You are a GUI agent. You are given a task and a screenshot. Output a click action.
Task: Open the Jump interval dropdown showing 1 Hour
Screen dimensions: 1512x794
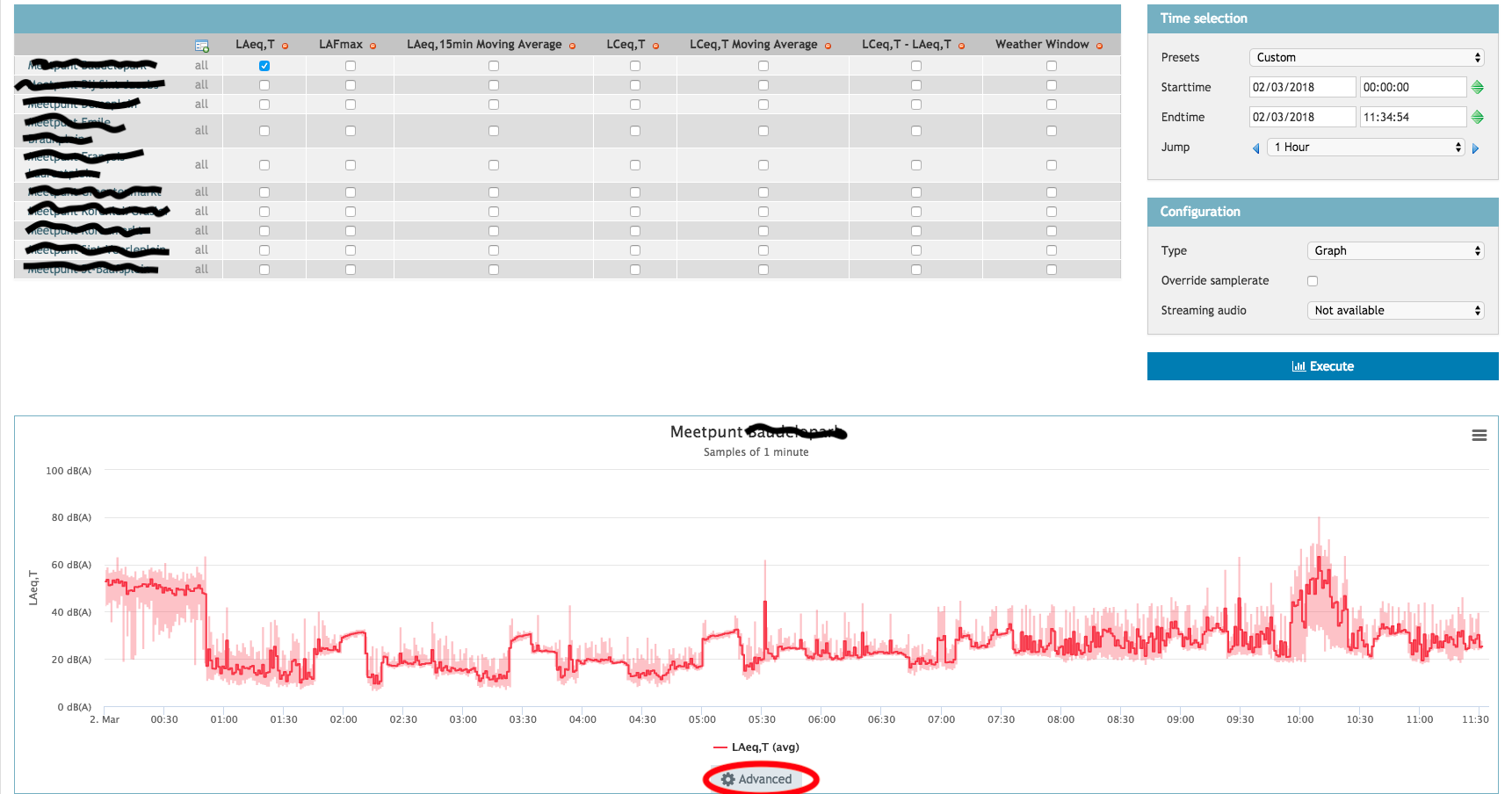tap(1365, 147)
